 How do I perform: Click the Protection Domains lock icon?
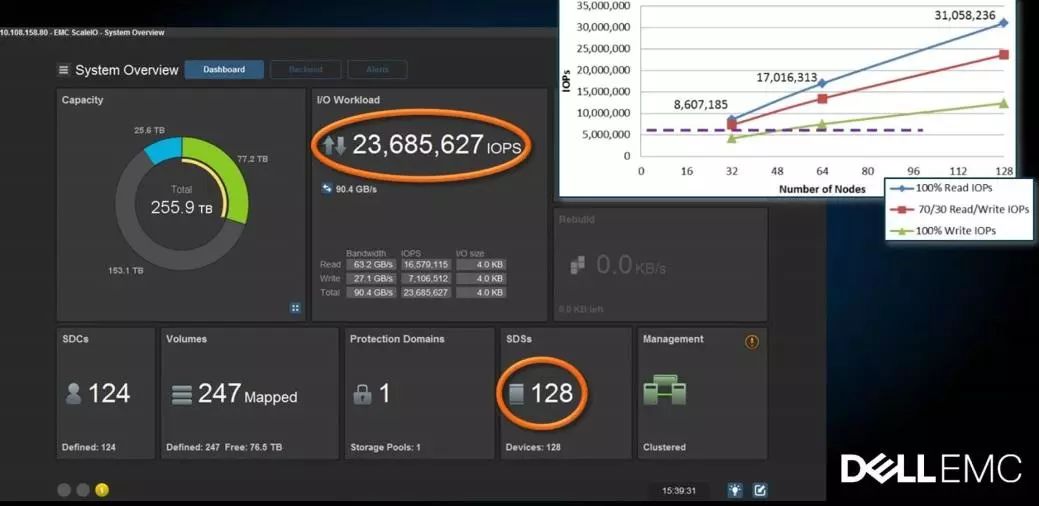(x=362, y=395)
